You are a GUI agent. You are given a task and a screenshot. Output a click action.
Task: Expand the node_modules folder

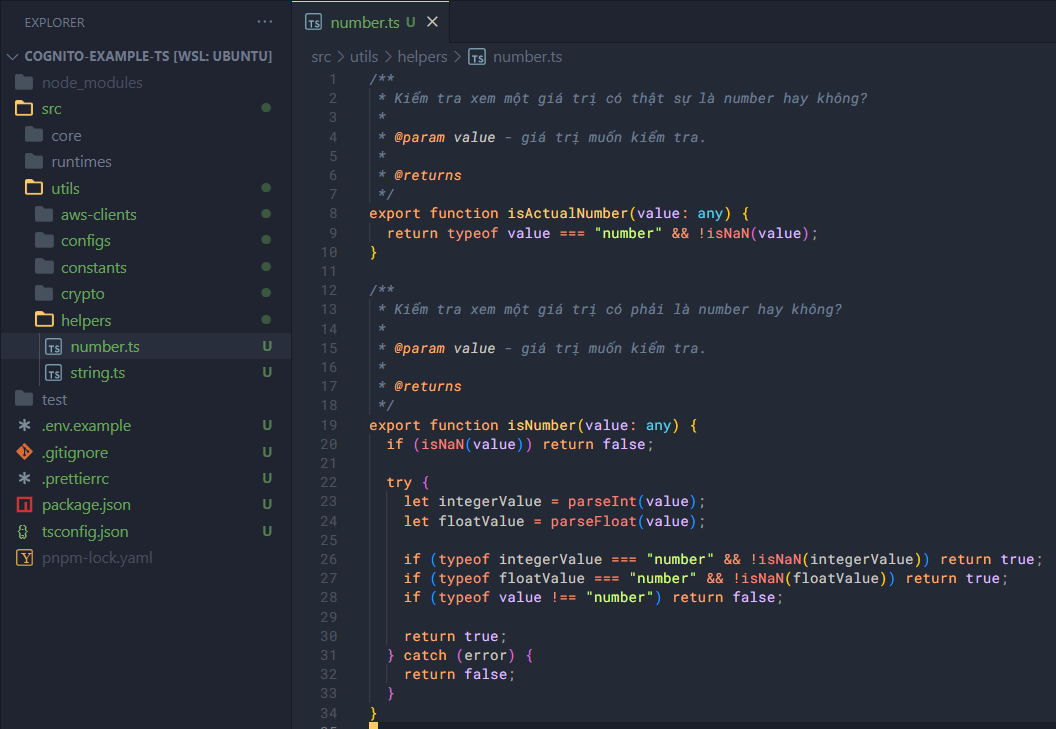pos(92,83)
